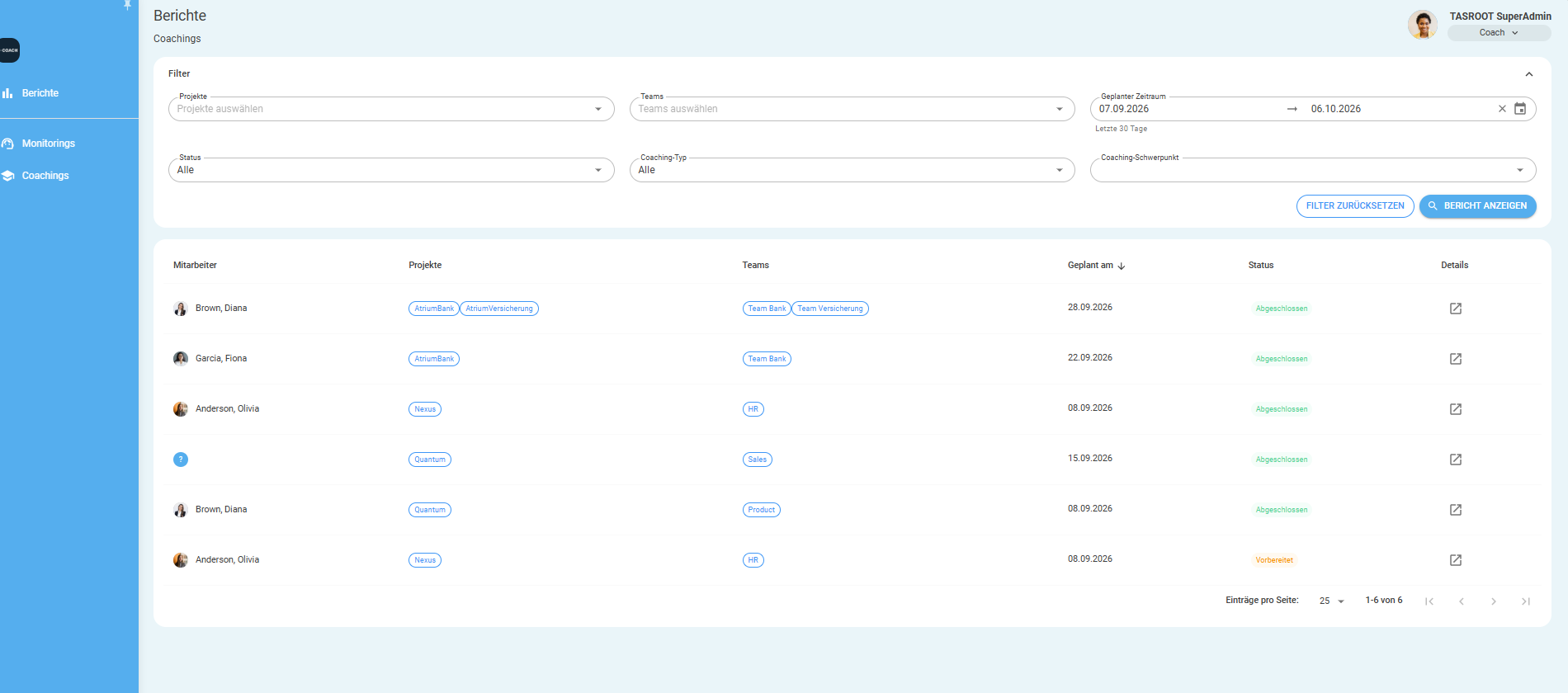Viewport: 1568px width, 693px height.
Task: Go to the next results page
Action: (1494, 601)
